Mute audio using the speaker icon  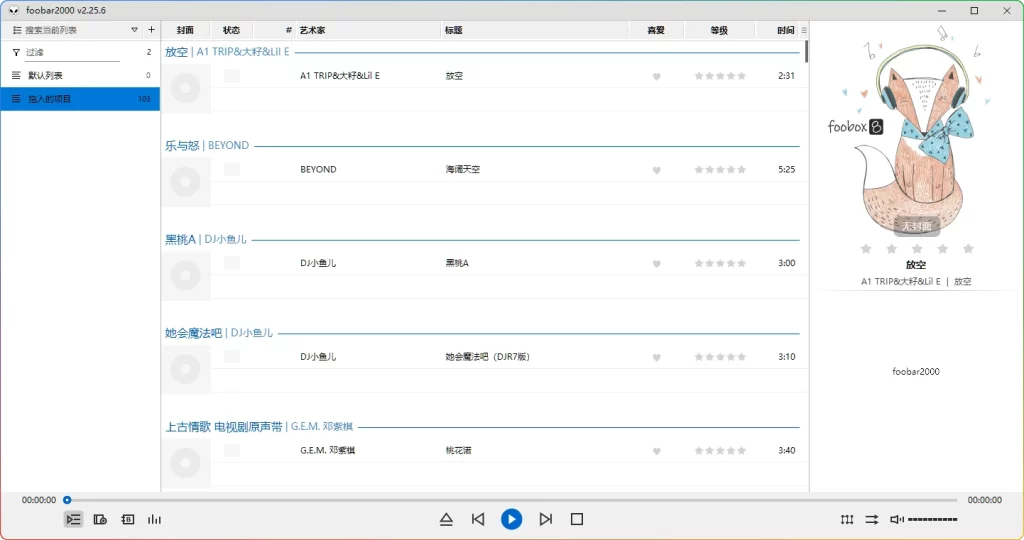pos(897,519)
